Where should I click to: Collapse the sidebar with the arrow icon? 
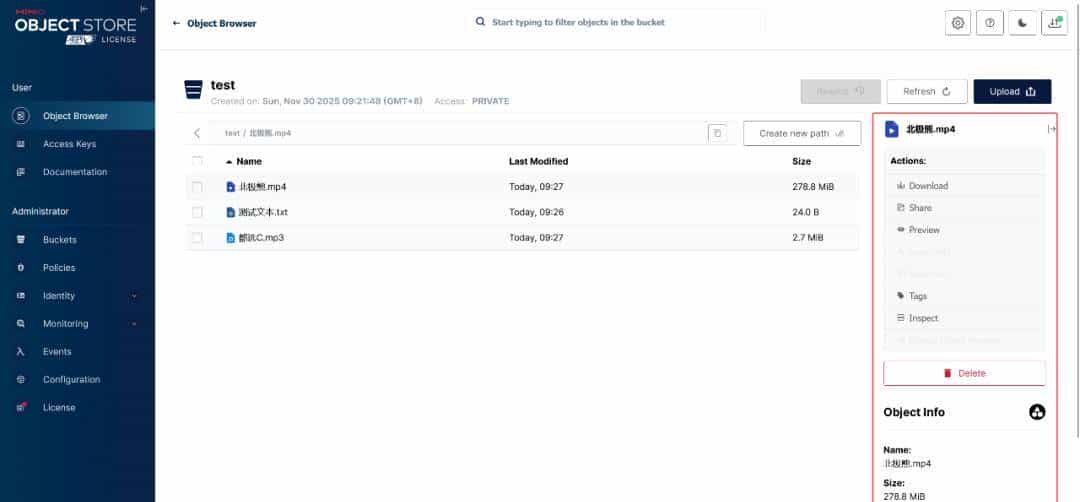[x=143, y=8]
